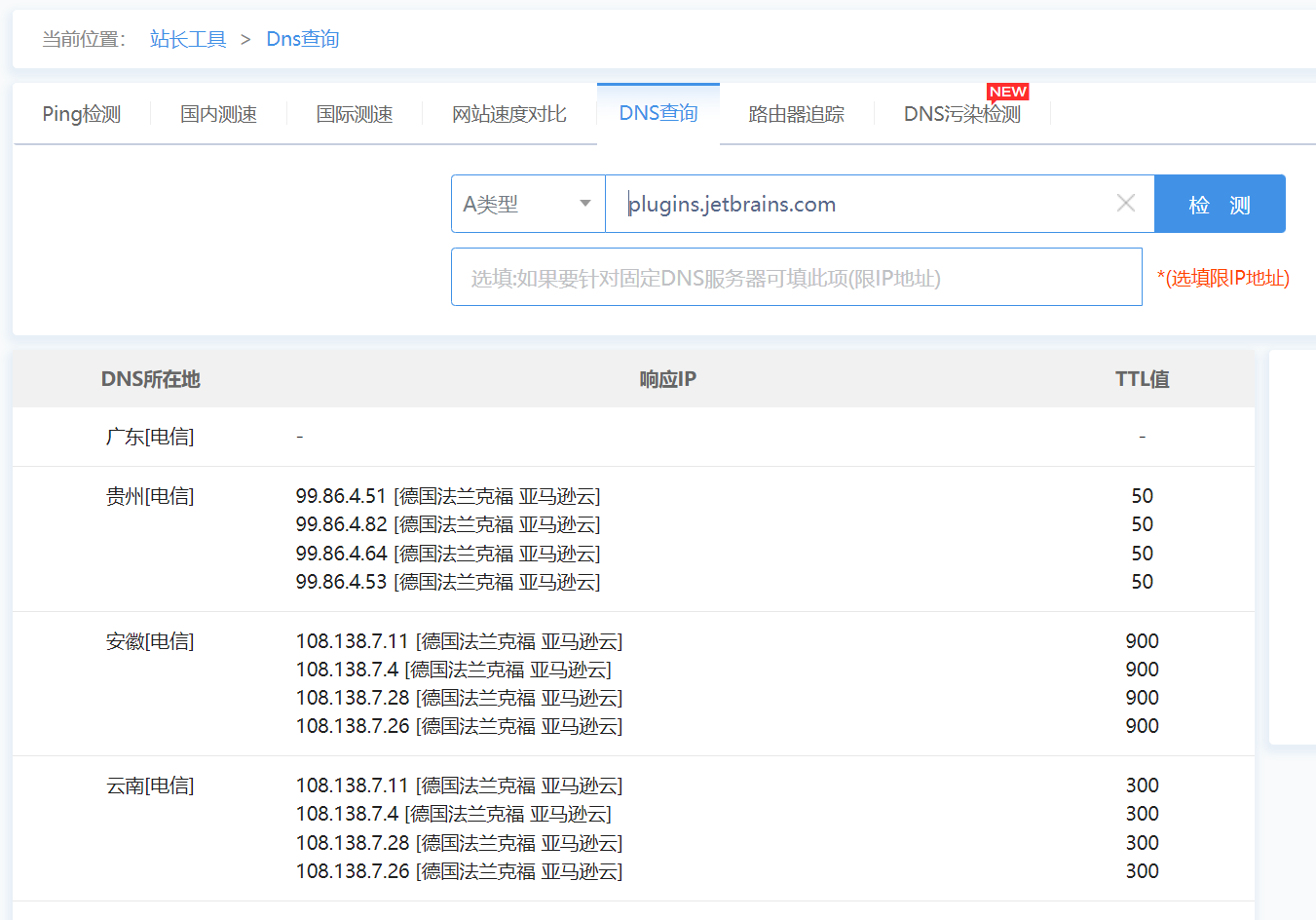Viewport: 1316px width, 920px height.
Task: Click the 响应IP column header
Action: pyautogui.click(x=667, y=379)
